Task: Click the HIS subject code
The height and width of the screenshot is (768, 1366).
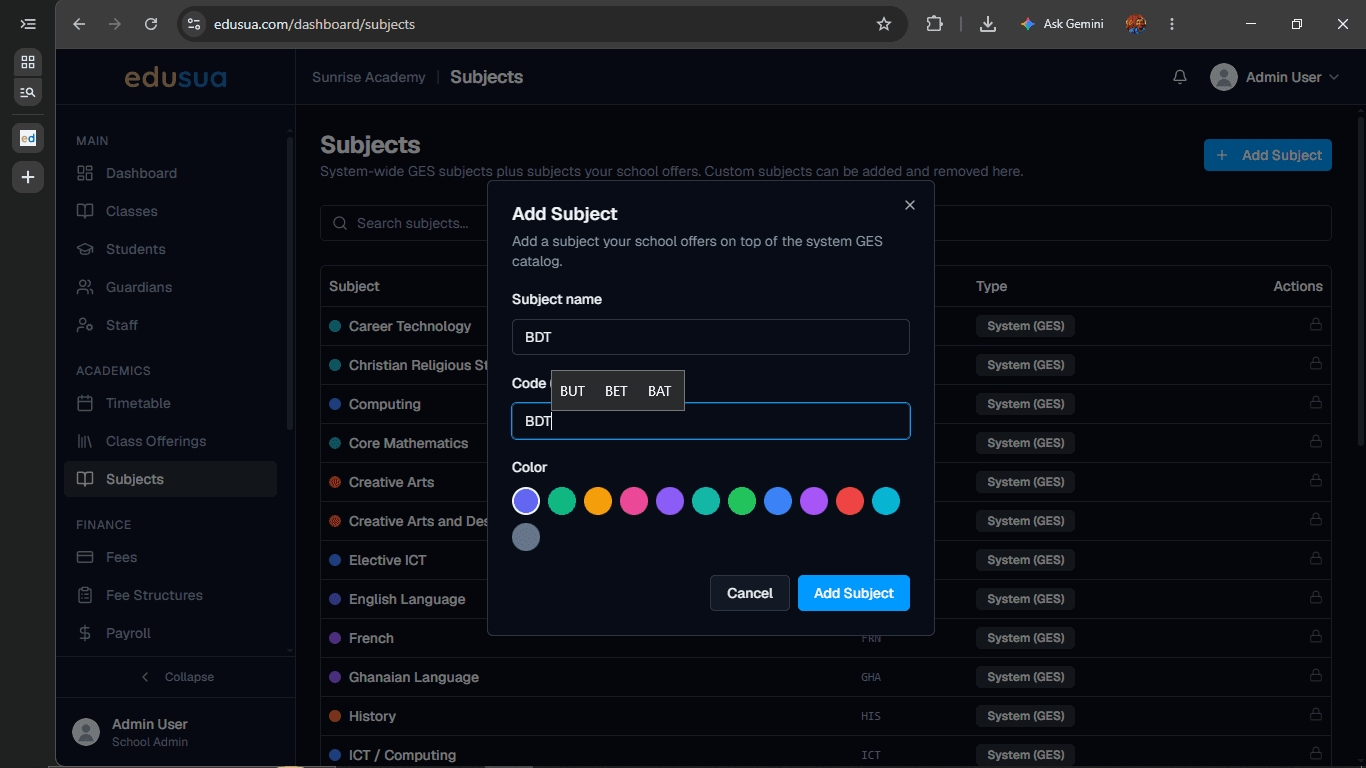Action: tap(871, 716)
